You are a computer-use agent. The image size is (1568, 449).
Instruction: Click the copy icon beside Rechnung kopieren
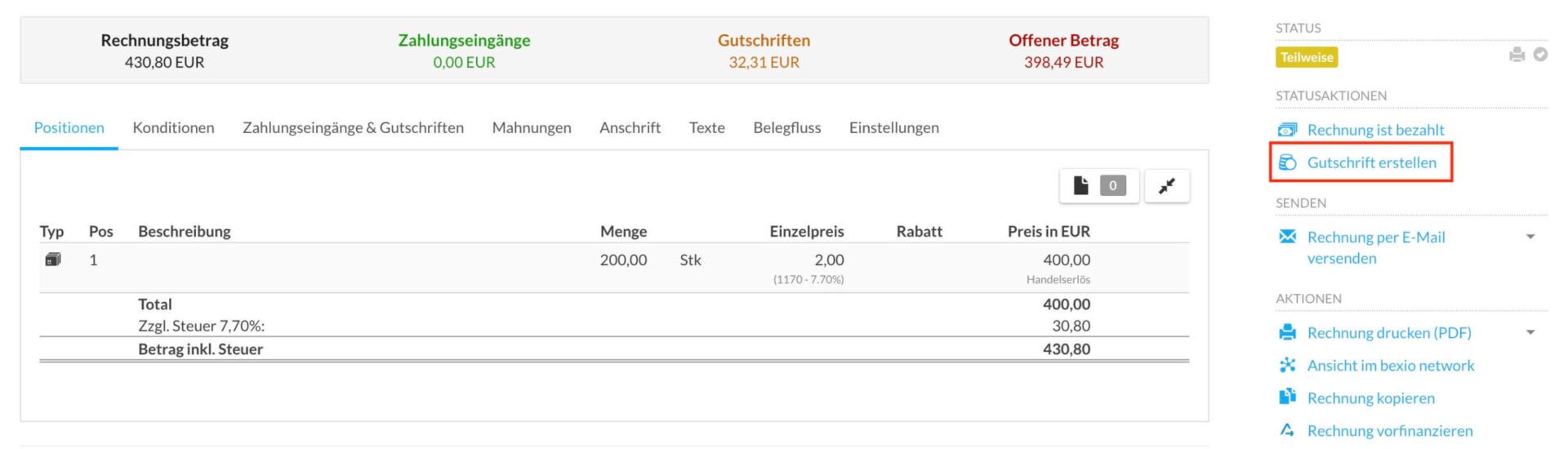[1287, 397]
